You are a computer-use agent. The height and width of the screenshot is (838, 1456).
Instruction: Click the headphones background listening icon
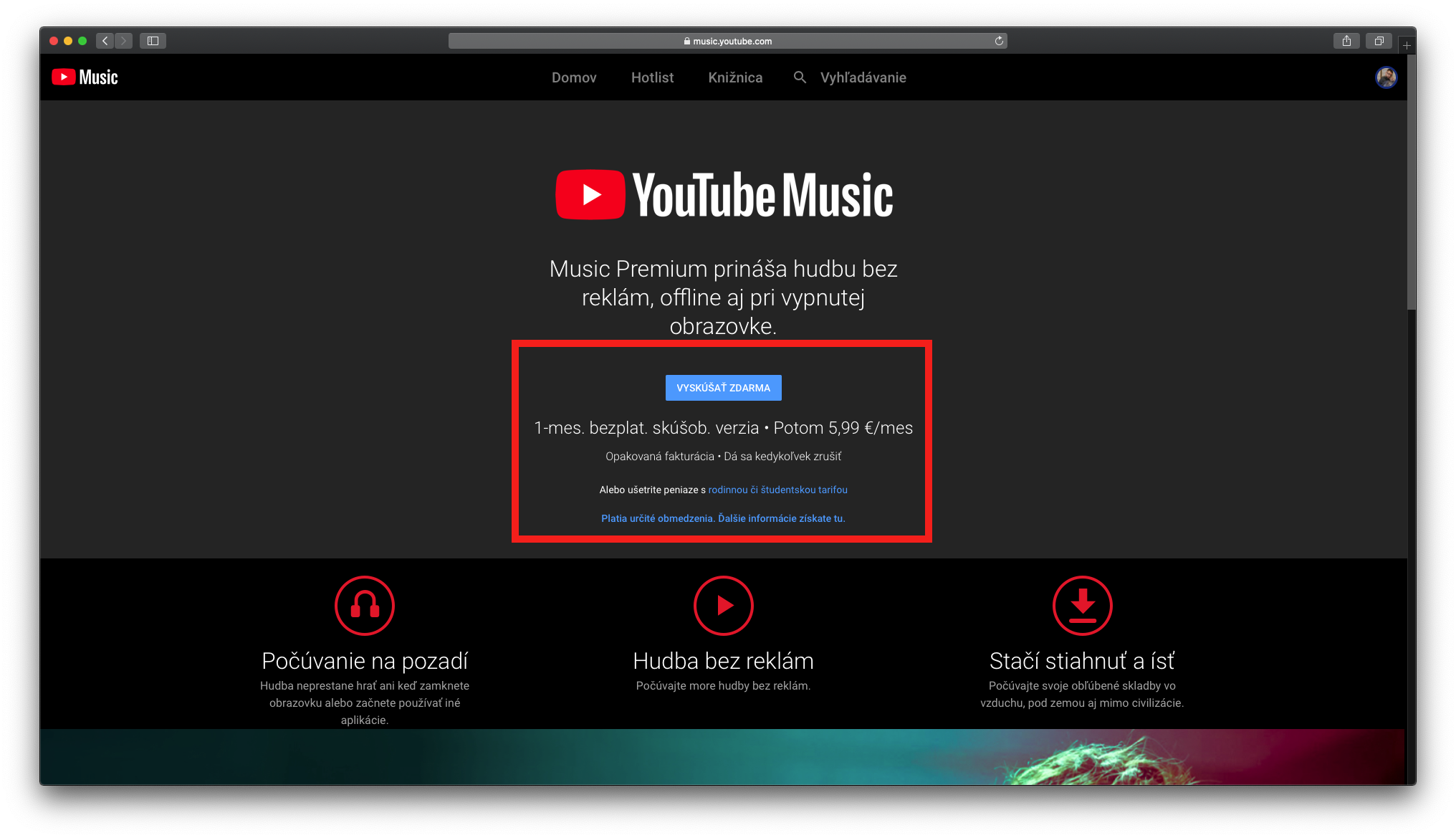tap(365, 606)
